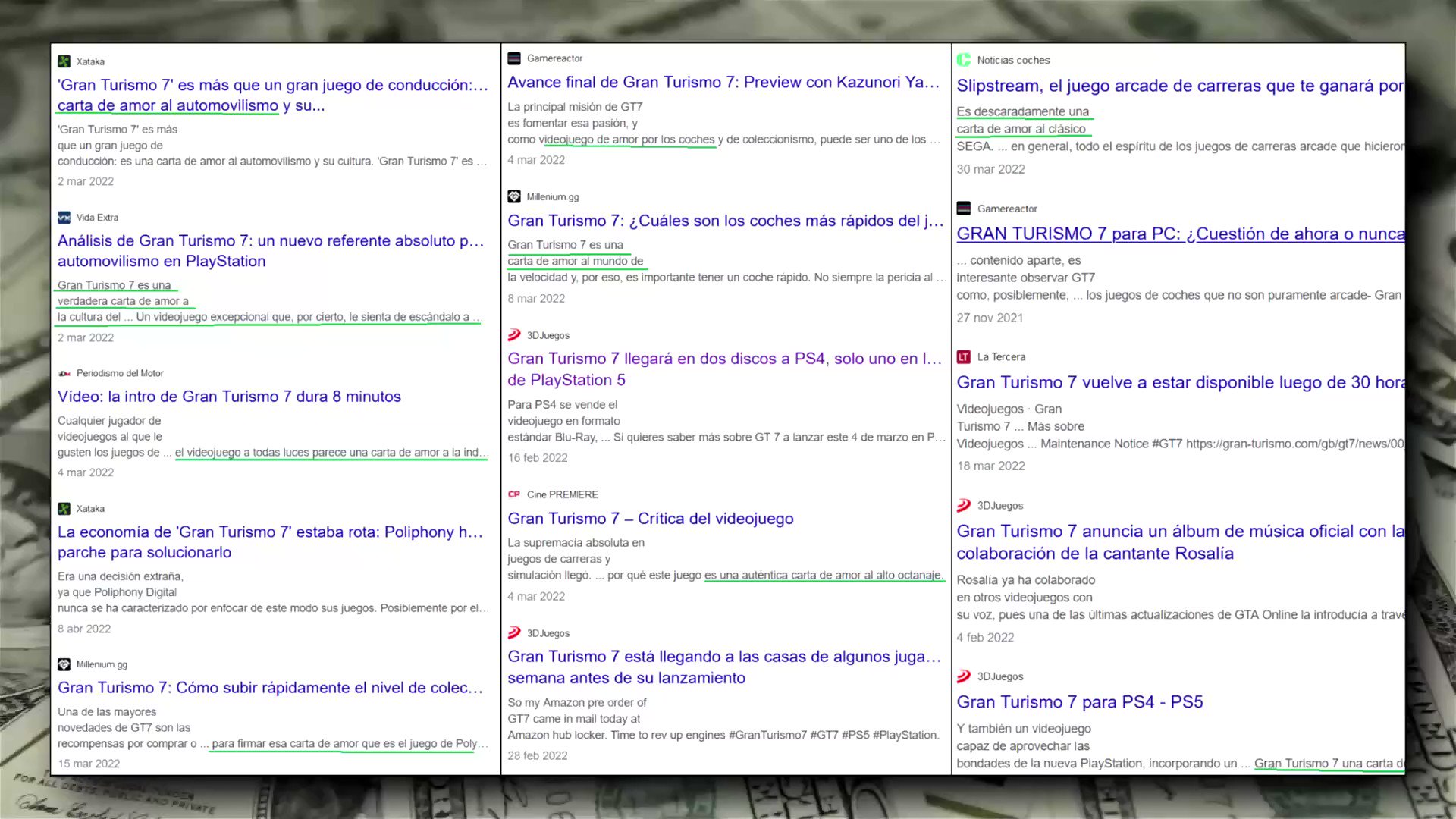This screenshot has width=1456, height=819.
Task: Click snippet 'La principal misión de GT7'
Action: pos(575,107)
